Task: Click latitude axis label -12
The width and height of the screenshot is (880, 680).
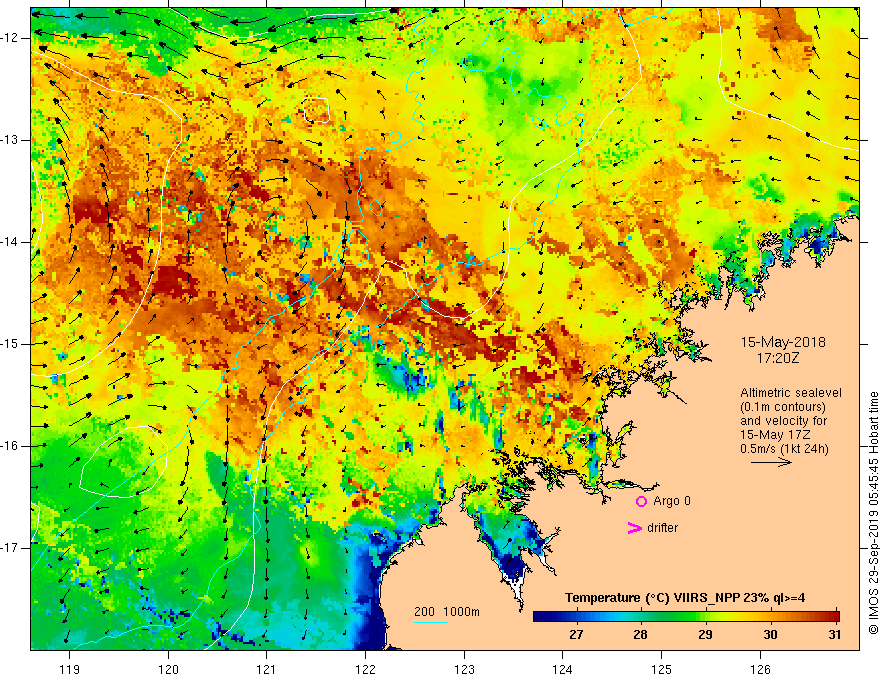Action: pyautogui.click(x=10, y=38)
